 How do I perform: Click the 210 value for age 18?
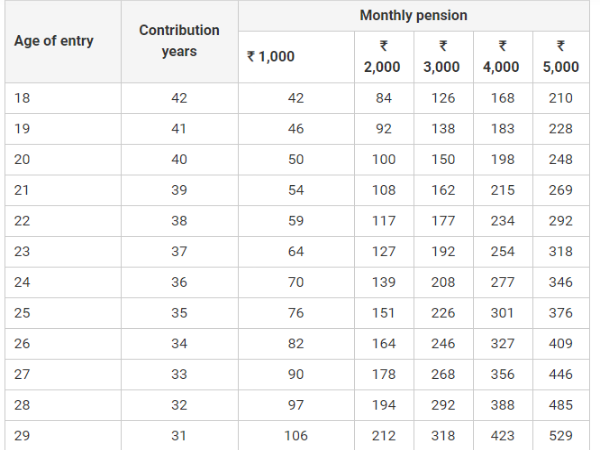[x=561, y=98]
